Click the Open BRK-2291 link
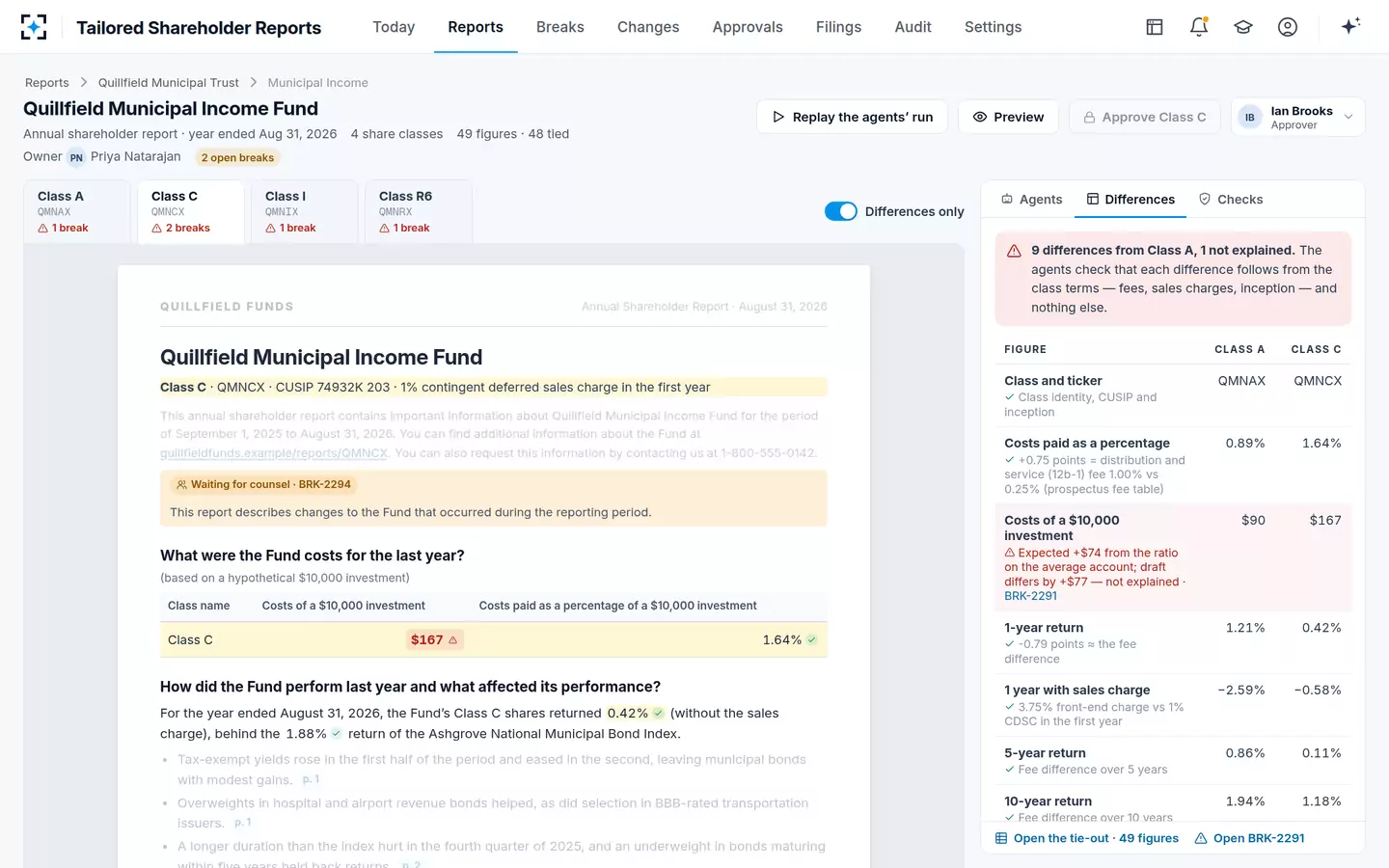 click(x=1249, y=838)
